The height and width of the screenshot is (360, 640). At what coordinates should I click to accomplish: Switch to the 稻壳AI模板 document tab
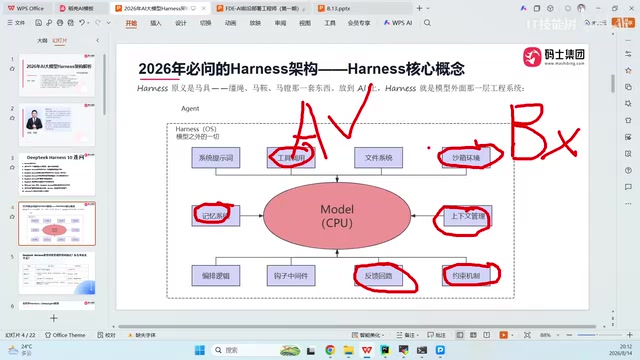80,8
